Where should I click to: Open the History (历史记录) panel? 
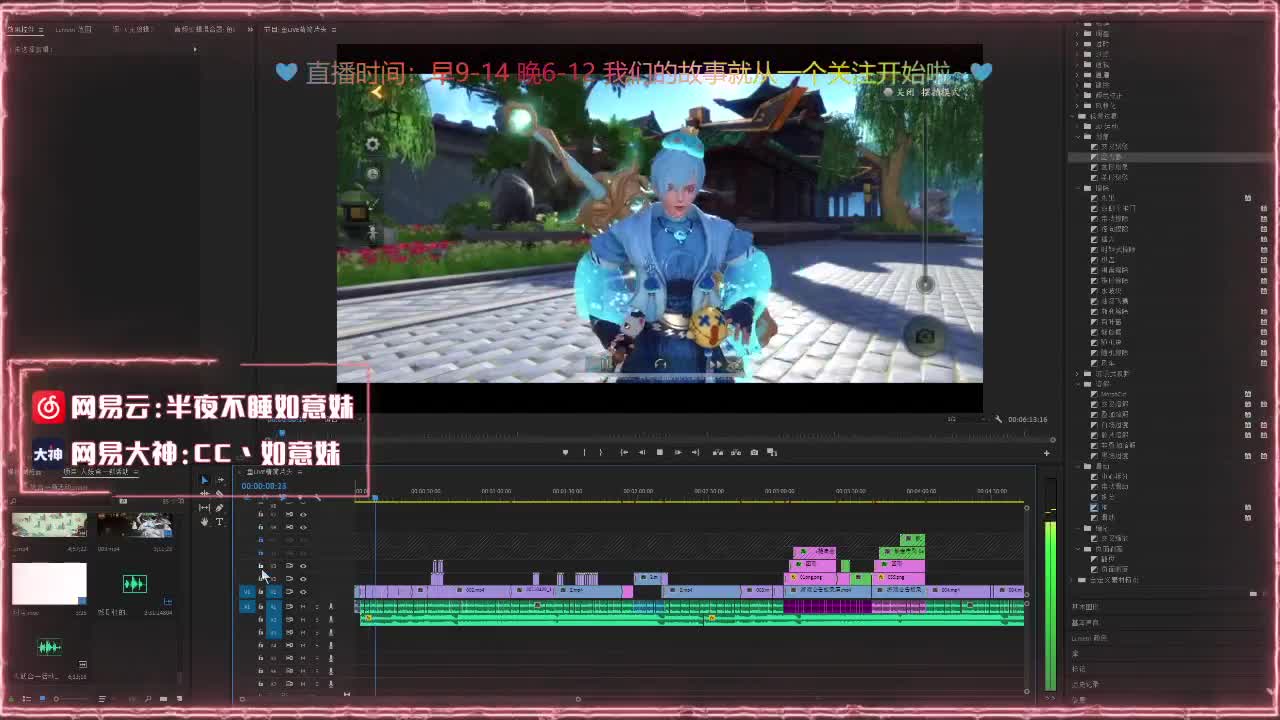1085,684
